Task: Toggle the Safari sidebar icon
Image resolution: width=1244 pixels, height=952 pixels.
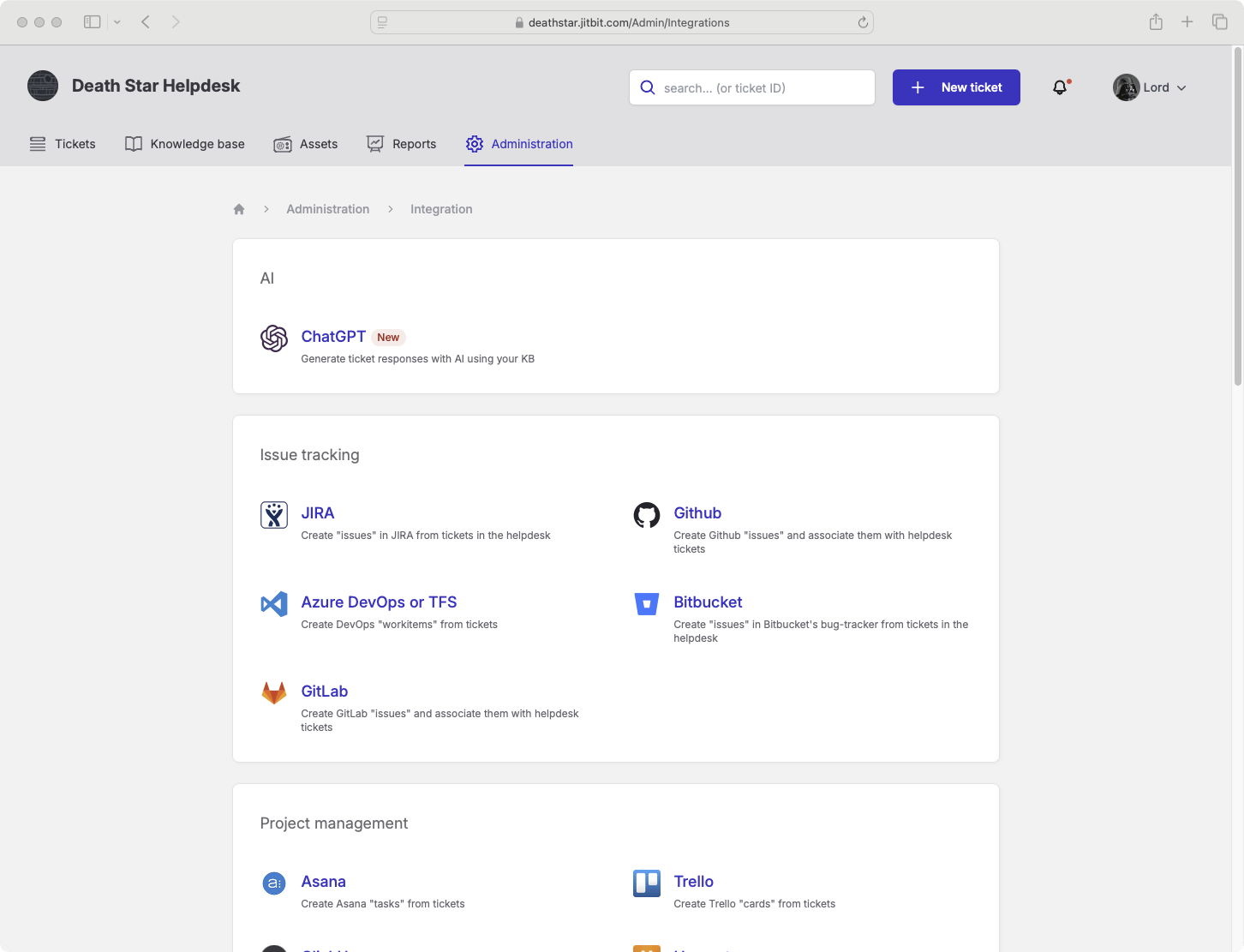Action: [x=93, y=22]
